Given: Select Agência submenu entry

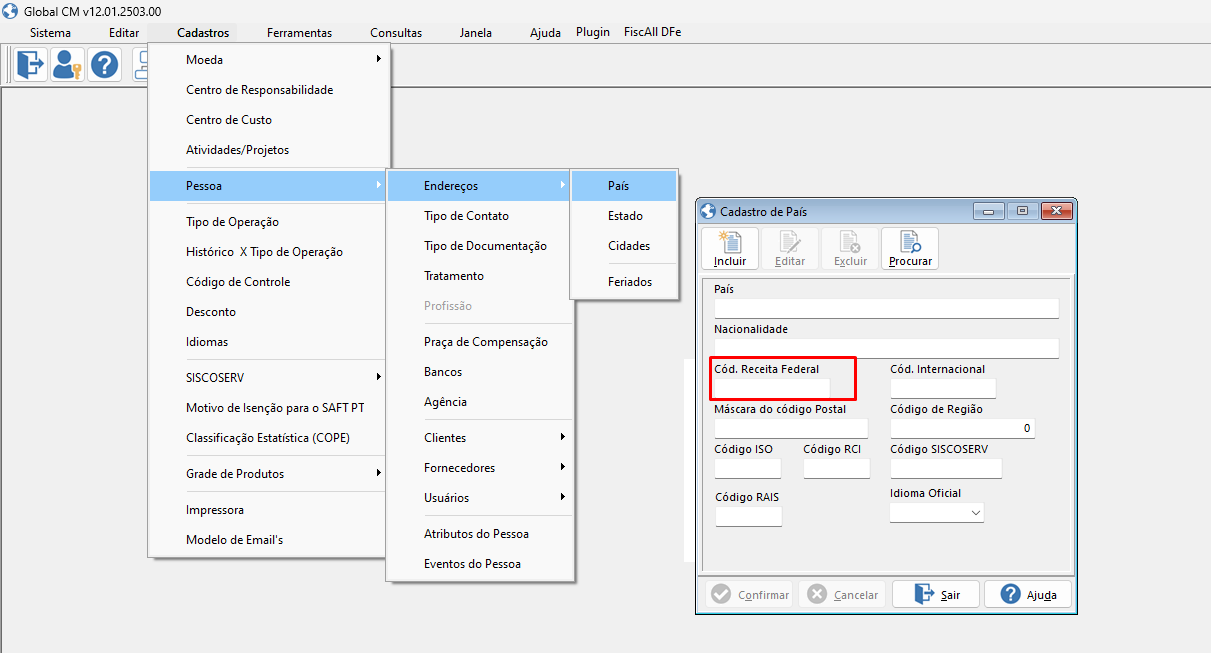Looking at the screenshot, I should (480, 402).
